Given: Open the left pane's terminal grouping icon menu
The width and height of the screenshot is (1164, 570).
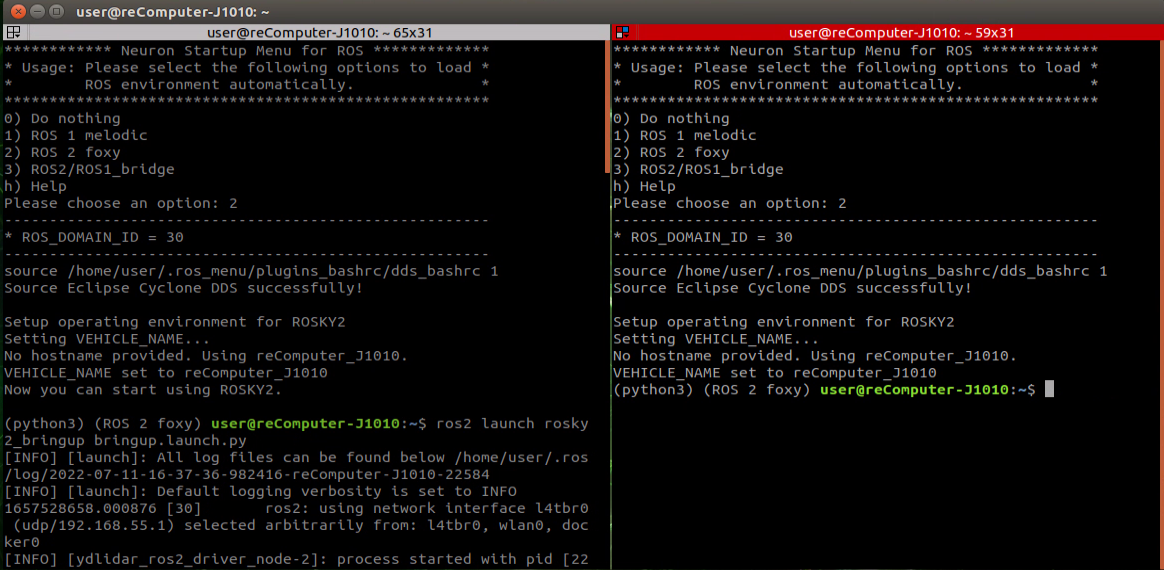Looking at the screenshot, I should [13, 32].
